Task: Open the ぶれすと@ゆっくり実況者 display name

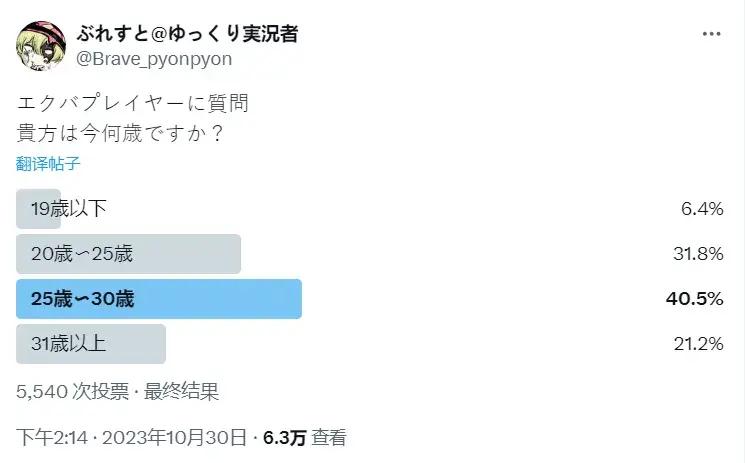Action: tap(188, 33)
